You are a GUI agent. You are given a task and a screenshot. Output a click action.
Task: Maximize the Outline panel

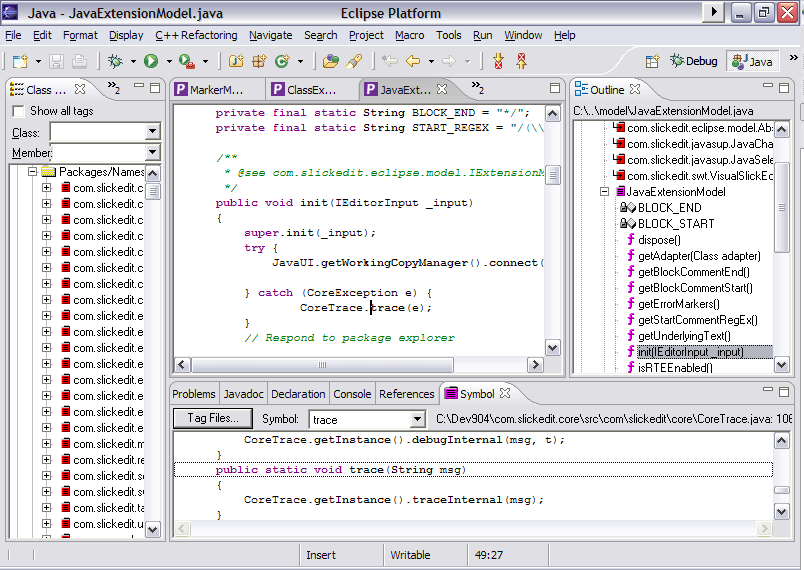786,89
